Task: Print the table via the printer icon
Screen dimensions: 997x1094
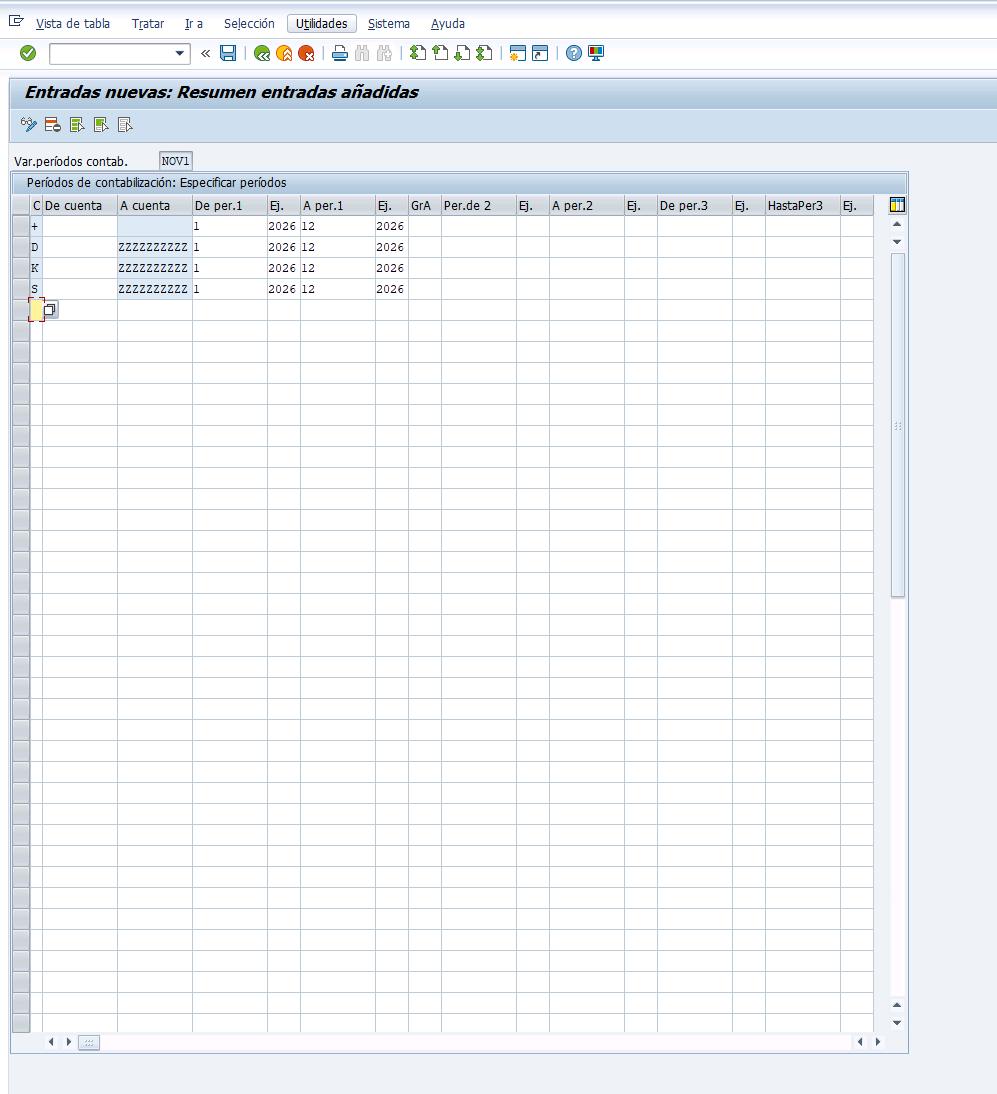Action: pyautogui.click(x=340, y=53)
